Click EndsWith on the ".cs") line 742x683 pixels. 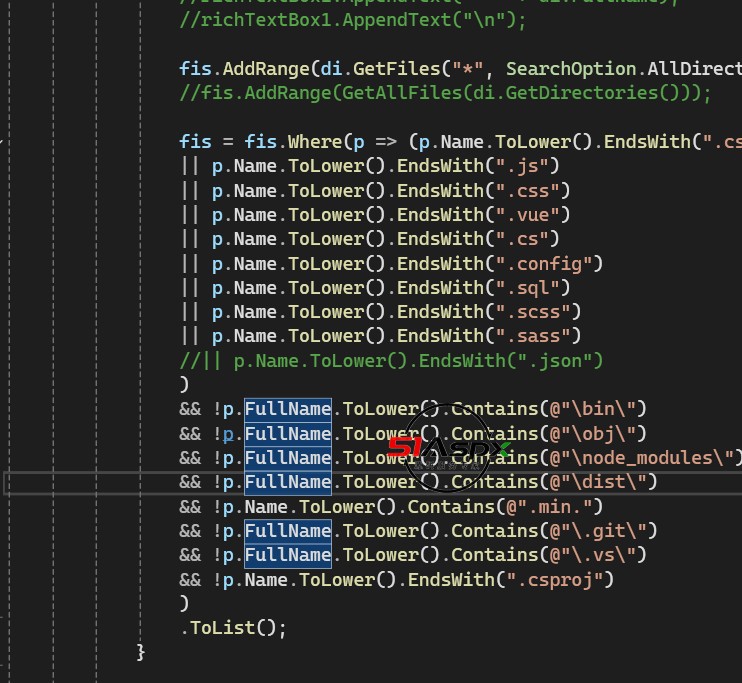(440, 239)
